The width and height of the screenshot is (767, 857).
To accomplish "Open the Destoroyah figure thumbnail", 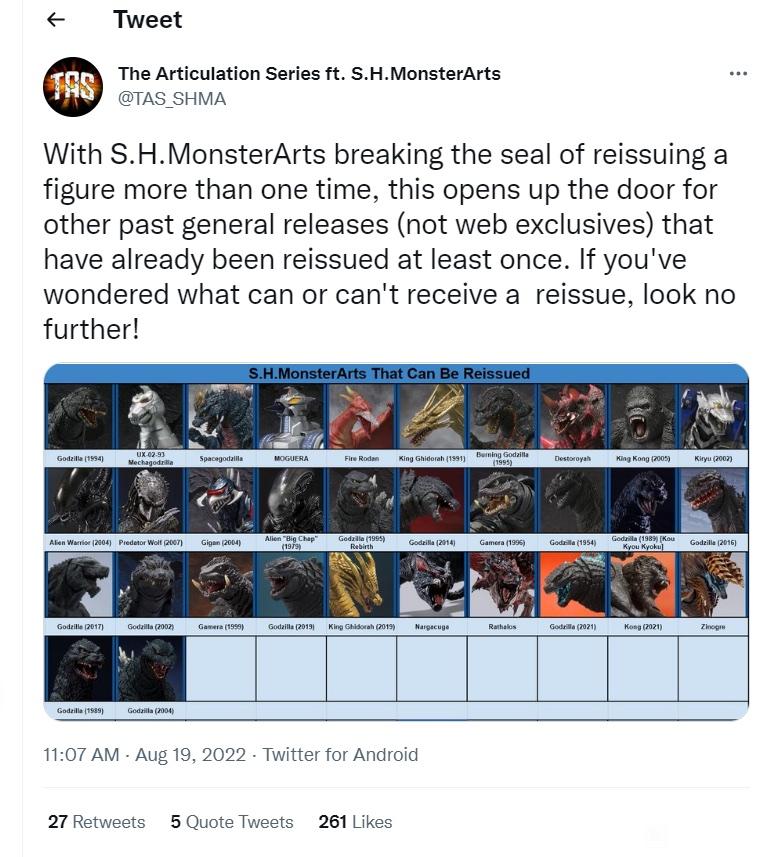I will click(572, 416).
